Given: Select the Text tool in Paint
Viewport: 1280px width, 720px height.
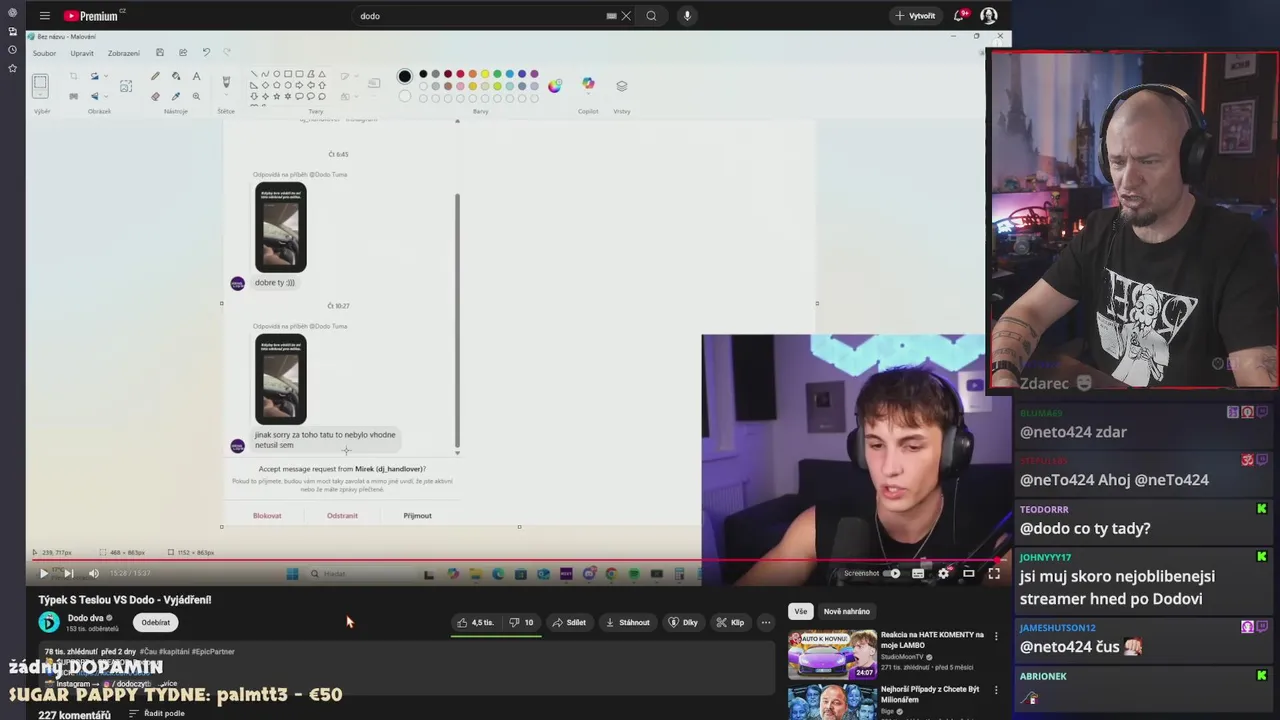Looking at the screenshot, I should (196, 76).
